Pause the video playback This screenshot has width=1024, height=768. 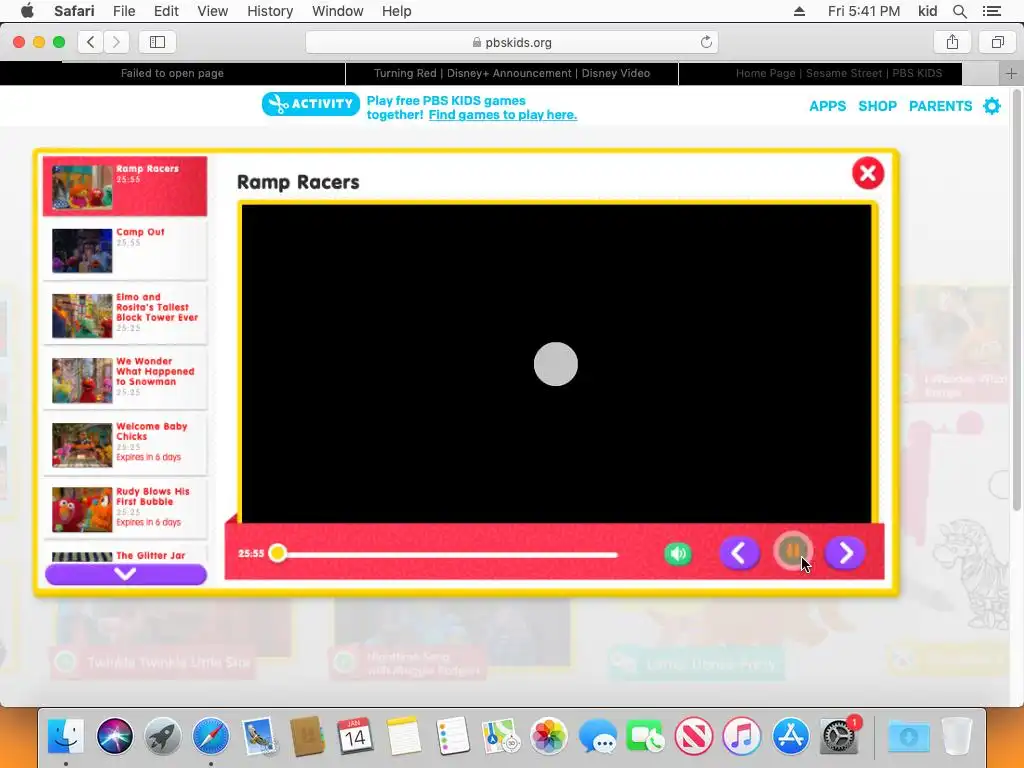[x=793, y=552]
